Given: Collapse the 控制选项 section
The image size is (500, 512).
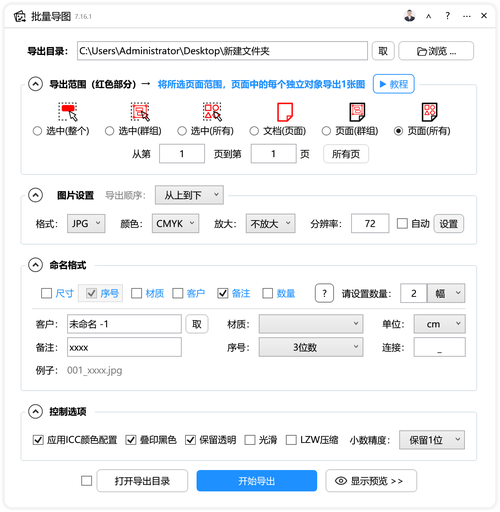Looking at the screenshot, I should point(35,412).
